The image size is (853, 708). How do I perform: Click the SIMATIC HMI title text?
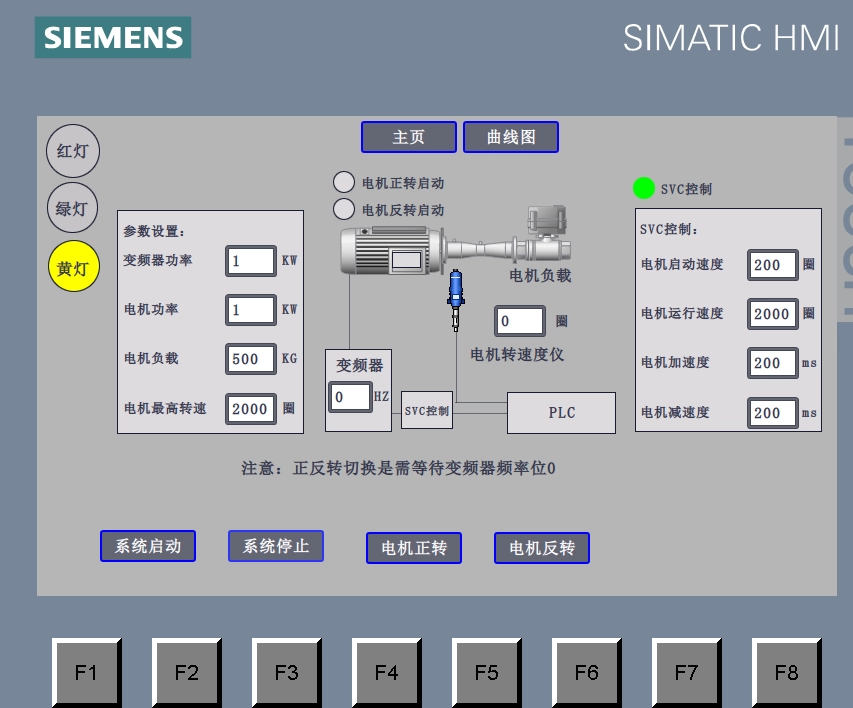click(x=731, y=38)
